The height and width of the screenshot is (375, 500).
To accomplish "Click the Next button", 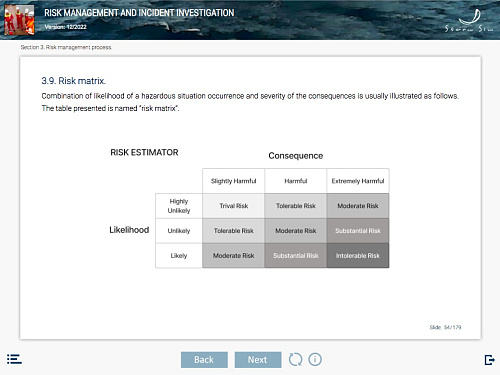I will click(x=258, y=360).
